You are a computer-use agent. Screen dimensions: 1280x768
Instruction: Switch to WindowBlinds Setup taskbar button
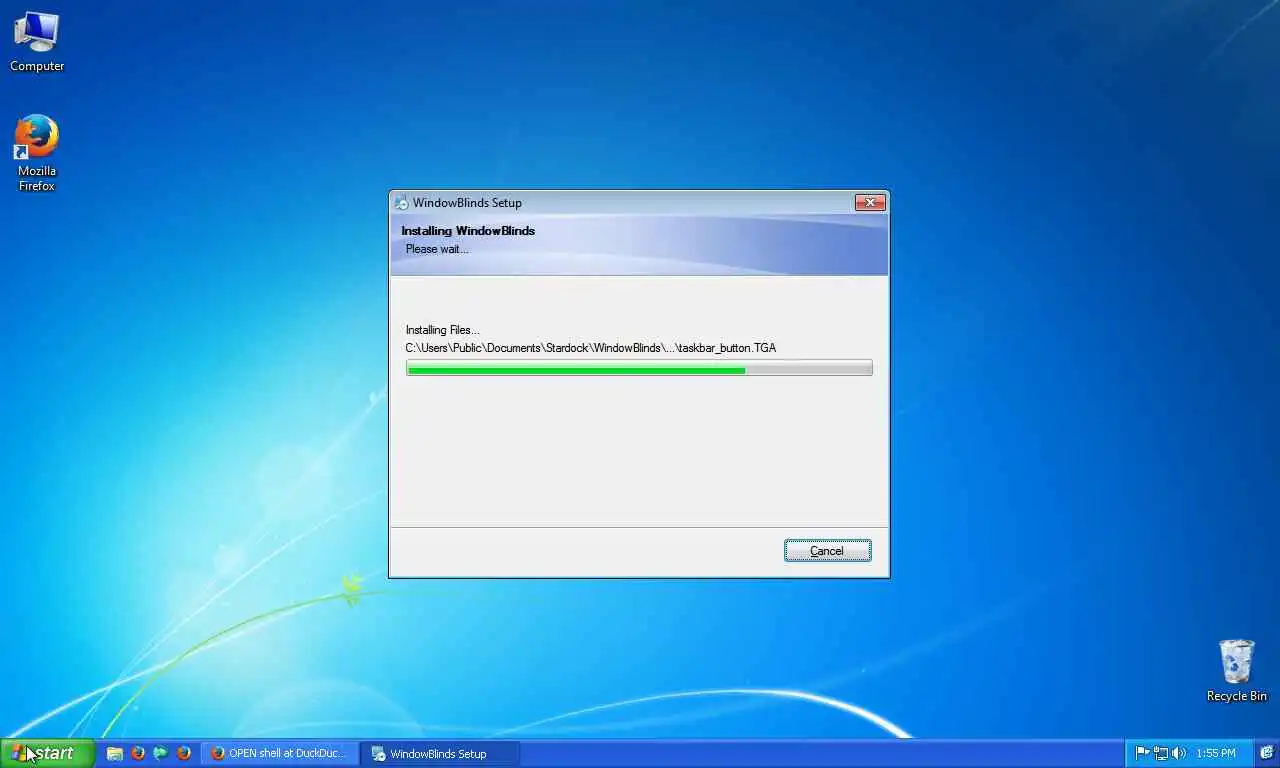[440, 754]
